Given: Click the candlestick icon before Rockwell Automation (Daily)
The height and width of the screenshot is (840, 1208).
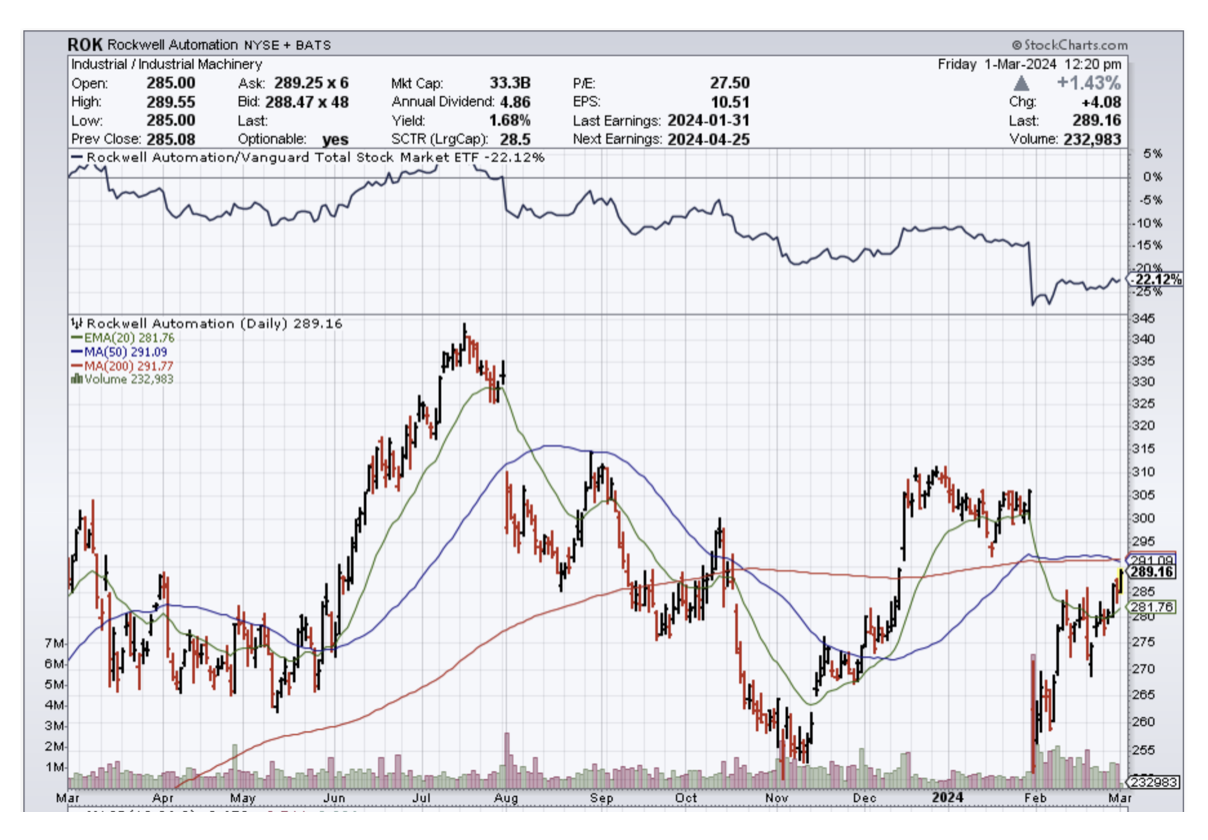Looking at the screenshot, I should pos(77,324).
